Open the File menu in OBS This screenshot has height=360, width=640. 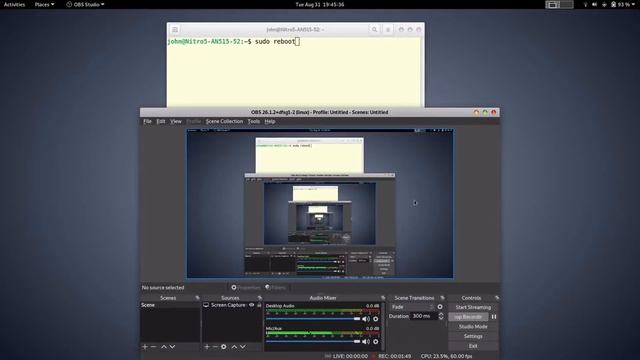point(147,121)
